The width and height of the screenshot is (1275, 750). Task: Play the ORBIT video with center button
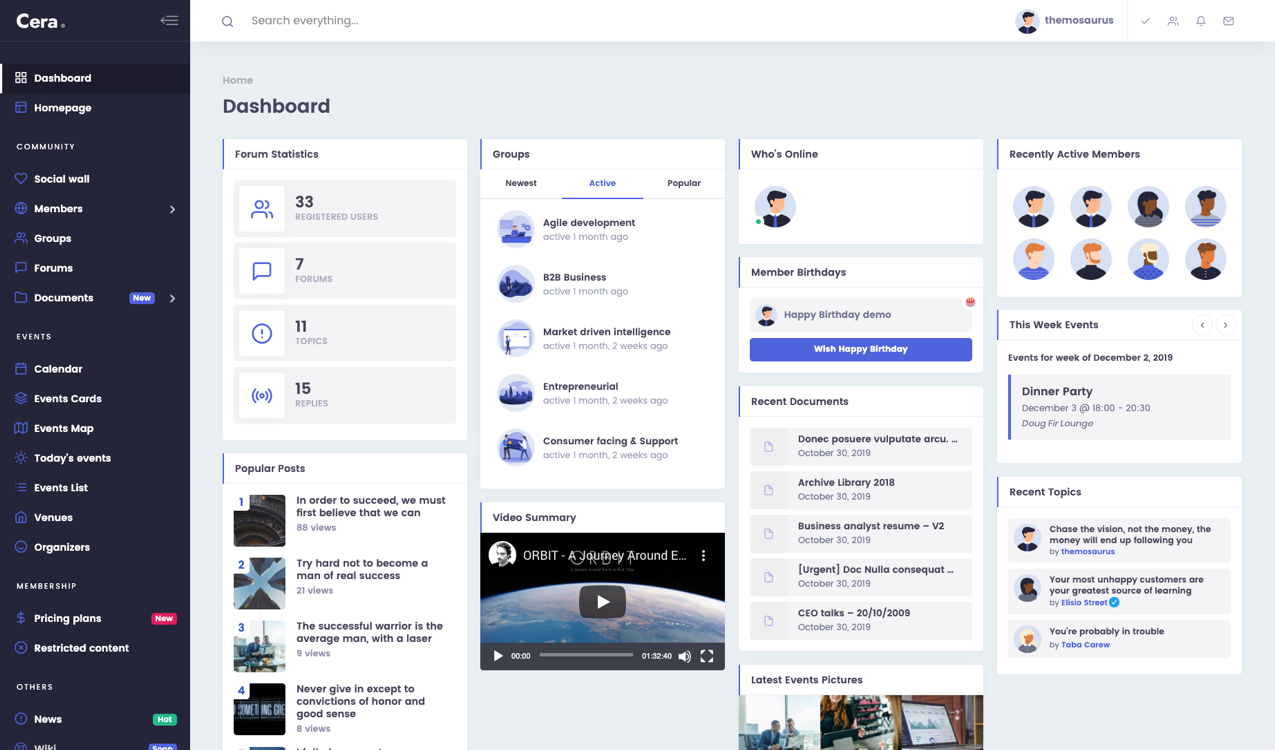coord(602,602)
